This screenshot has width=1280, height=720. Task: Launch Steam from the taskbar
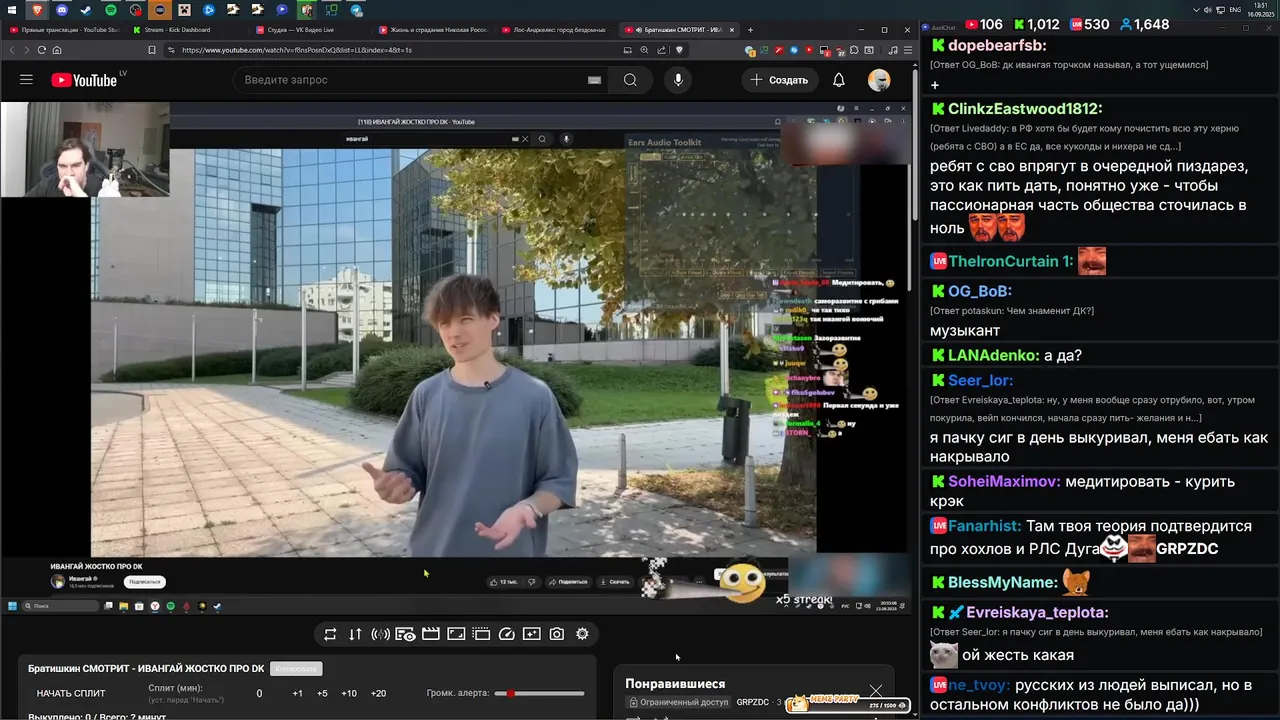pyautogui.click(x=86, y=10)
